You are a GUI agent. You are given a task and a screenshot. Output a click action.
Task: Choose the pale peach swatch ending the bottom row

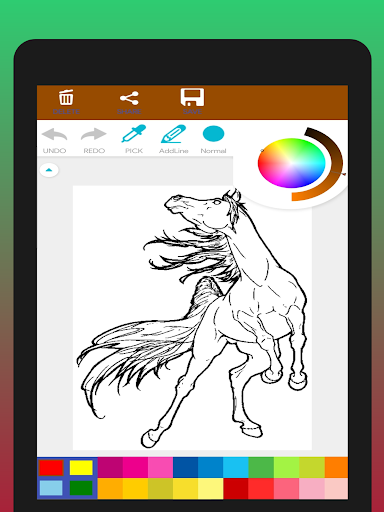click(336, 489)
